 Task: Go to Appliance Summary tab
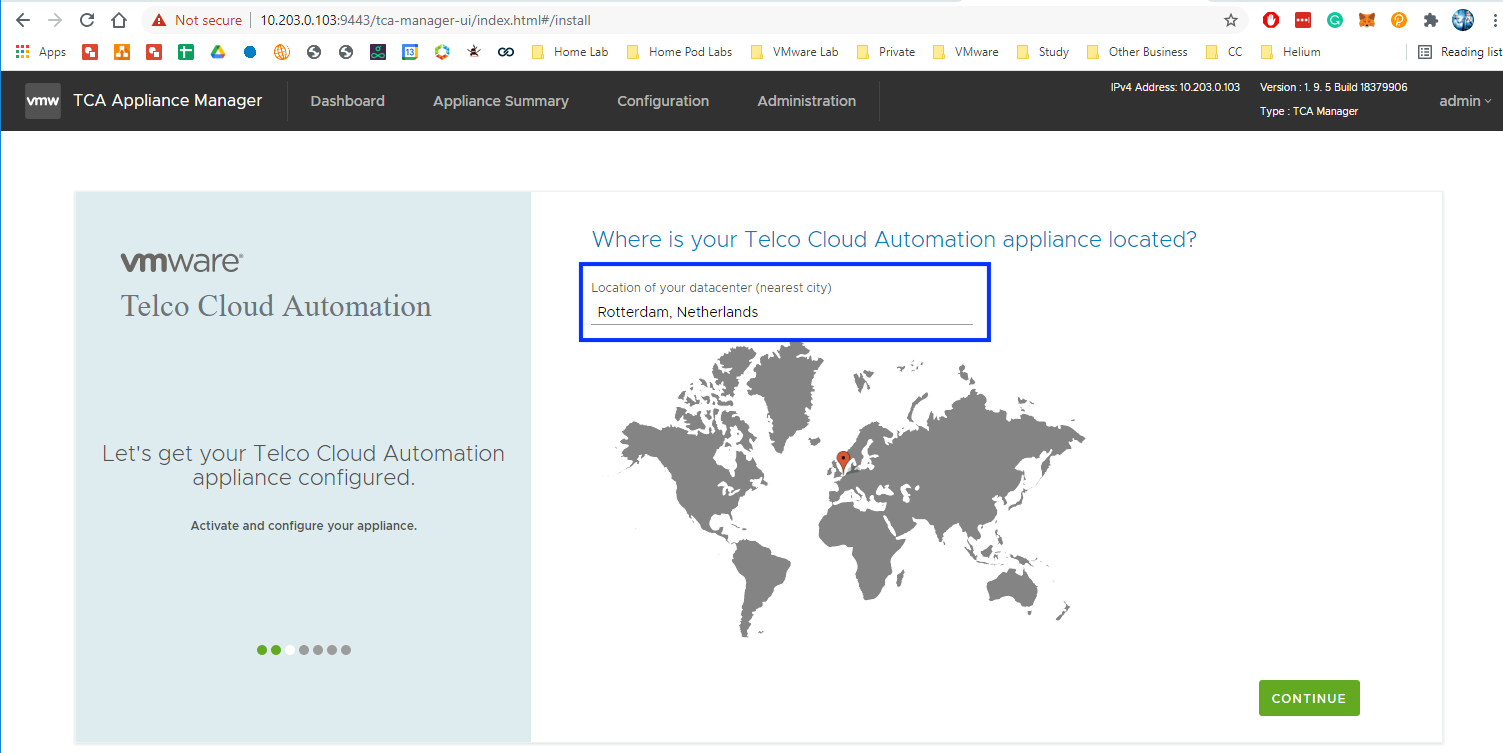(x=500, y=101)
